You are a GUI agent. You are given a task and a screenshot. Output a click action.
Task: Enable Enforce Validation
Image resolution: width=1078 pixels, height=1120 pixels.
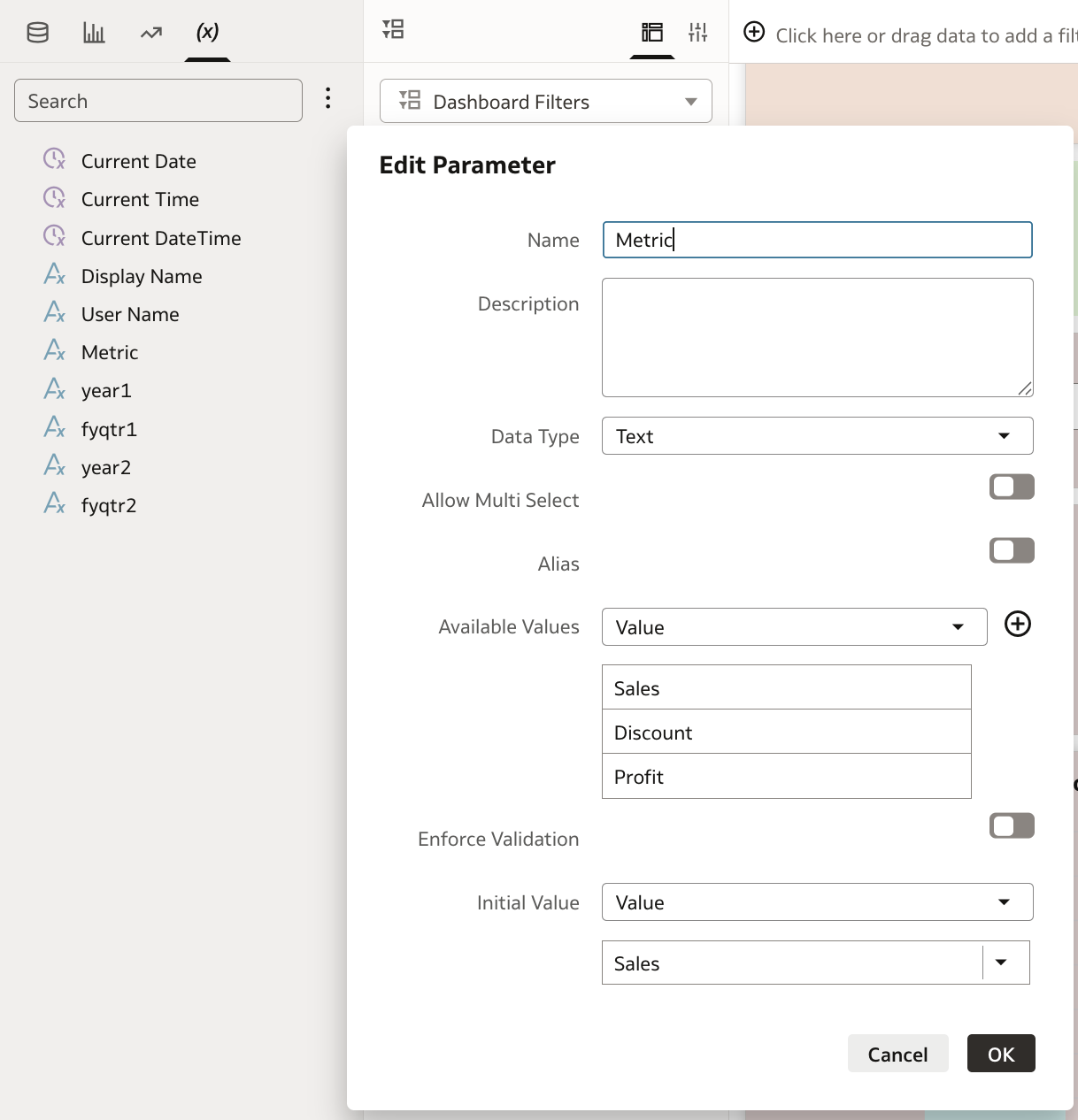pos(1011,825)
